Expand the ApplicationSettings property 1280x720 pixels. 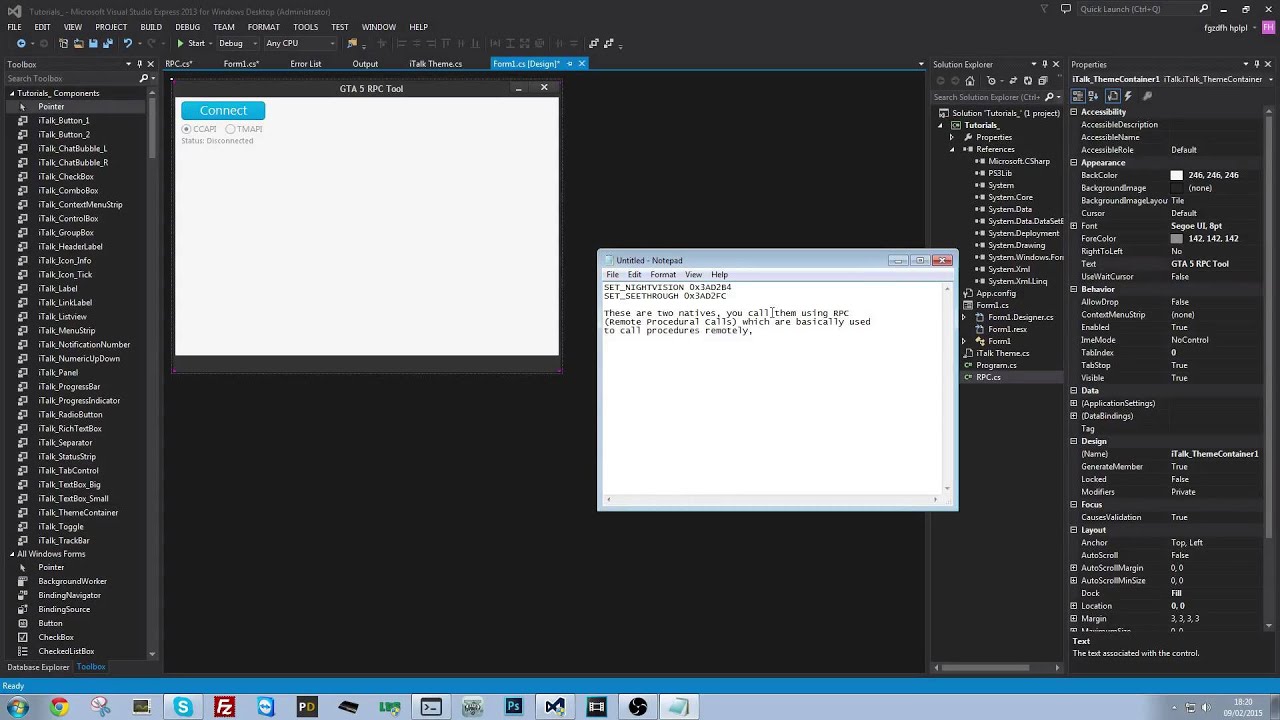(1074, 403)
